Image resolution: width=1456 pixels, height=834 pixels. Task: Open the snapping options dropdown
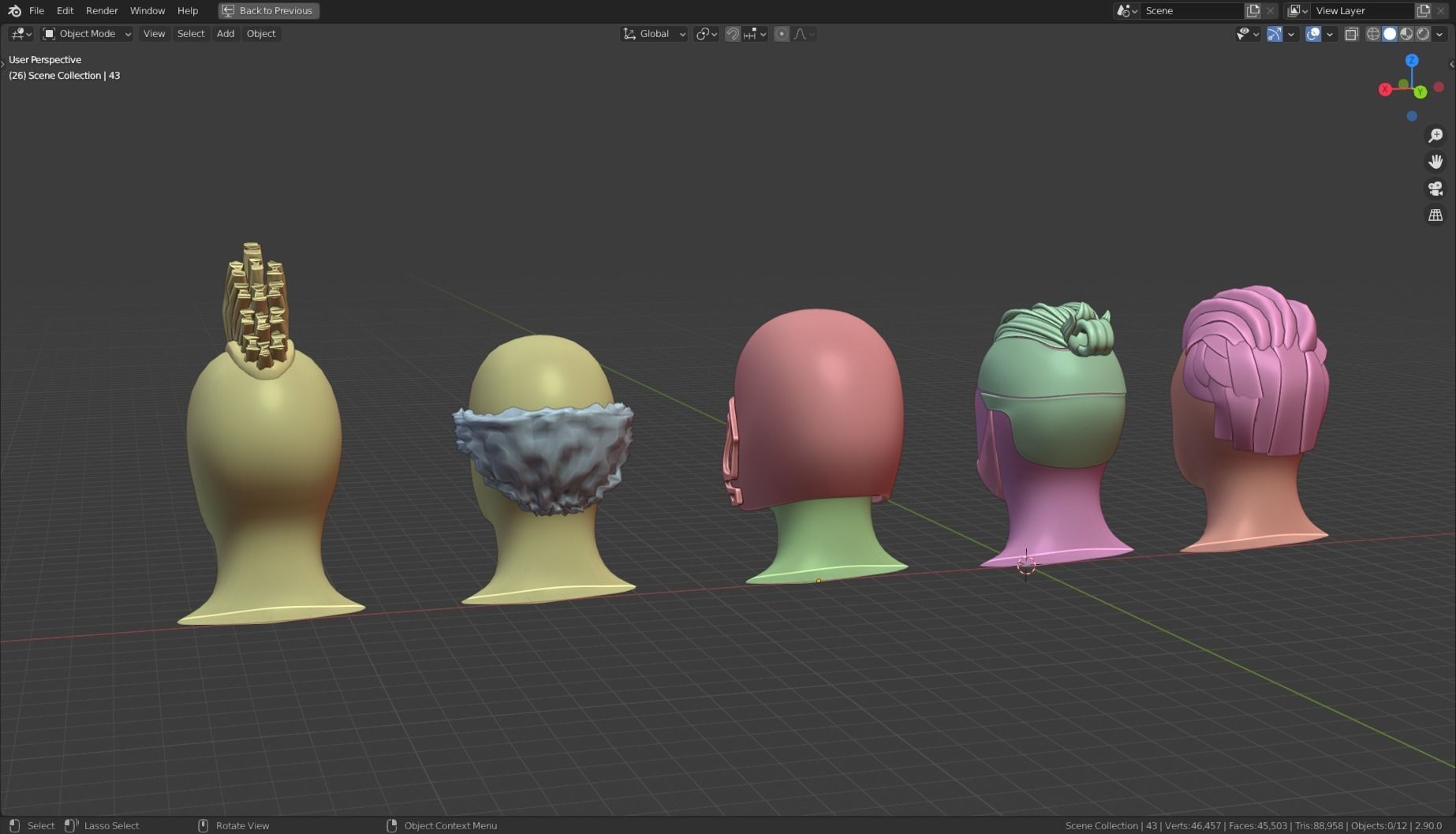[x=755, y=34]
